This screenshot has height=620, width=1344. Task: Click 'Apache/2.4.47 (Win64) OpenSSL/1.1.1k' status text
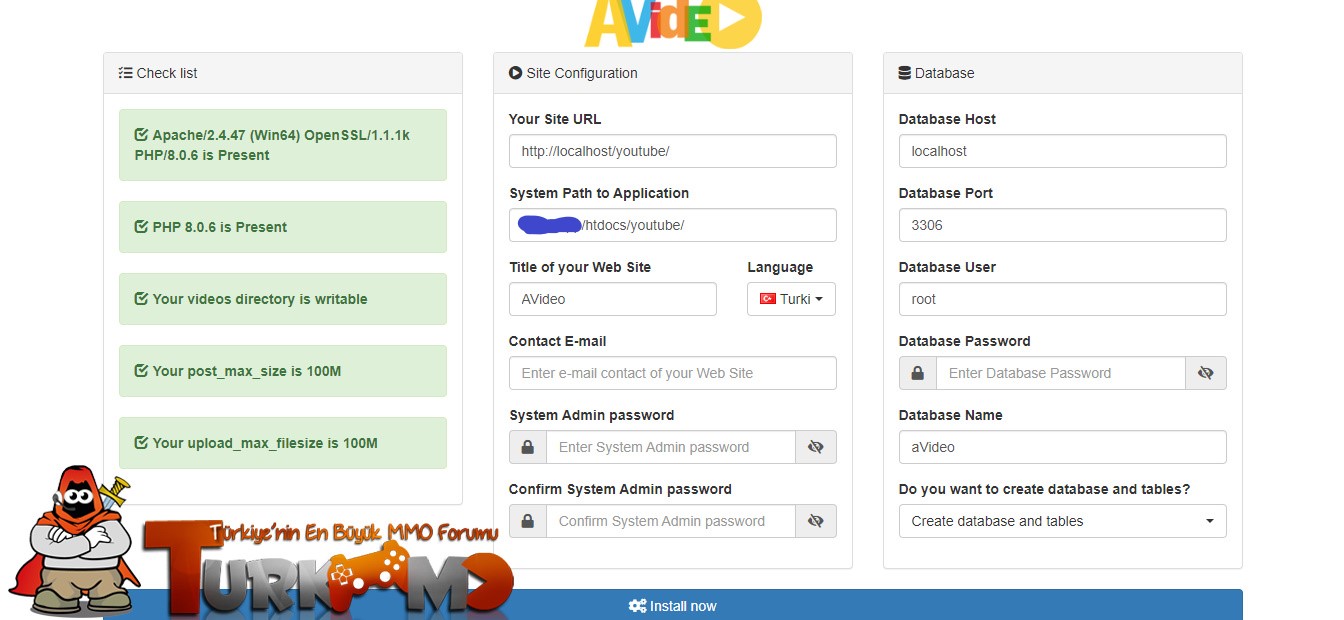coord(281,135)
